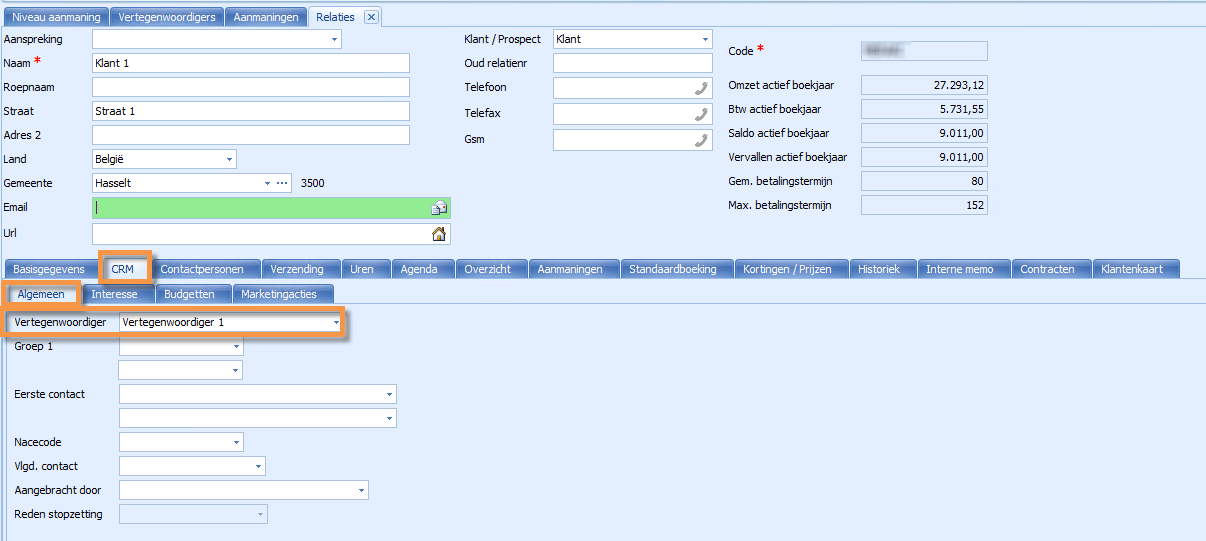The width and height of the screenshot is (1206, 541).
Task: Open the Nacecode dropdown
Action: [x=236, y=442]
